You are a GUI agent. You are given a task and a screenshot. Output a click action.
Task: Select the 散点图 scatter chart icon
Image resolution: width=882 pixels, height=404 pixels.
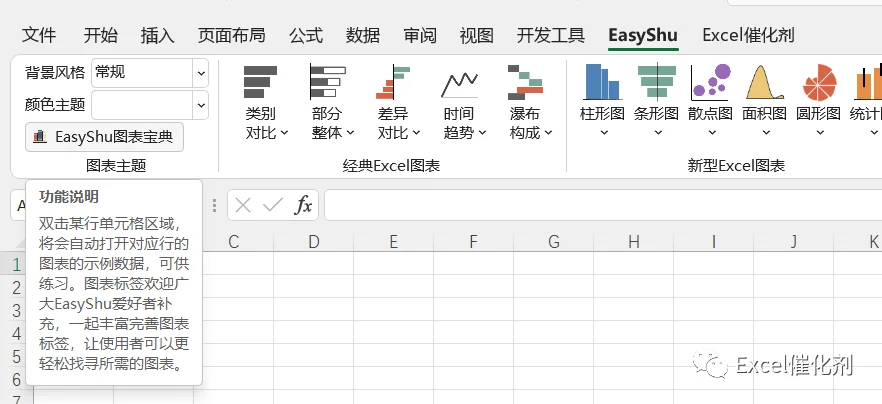(710, 82)
